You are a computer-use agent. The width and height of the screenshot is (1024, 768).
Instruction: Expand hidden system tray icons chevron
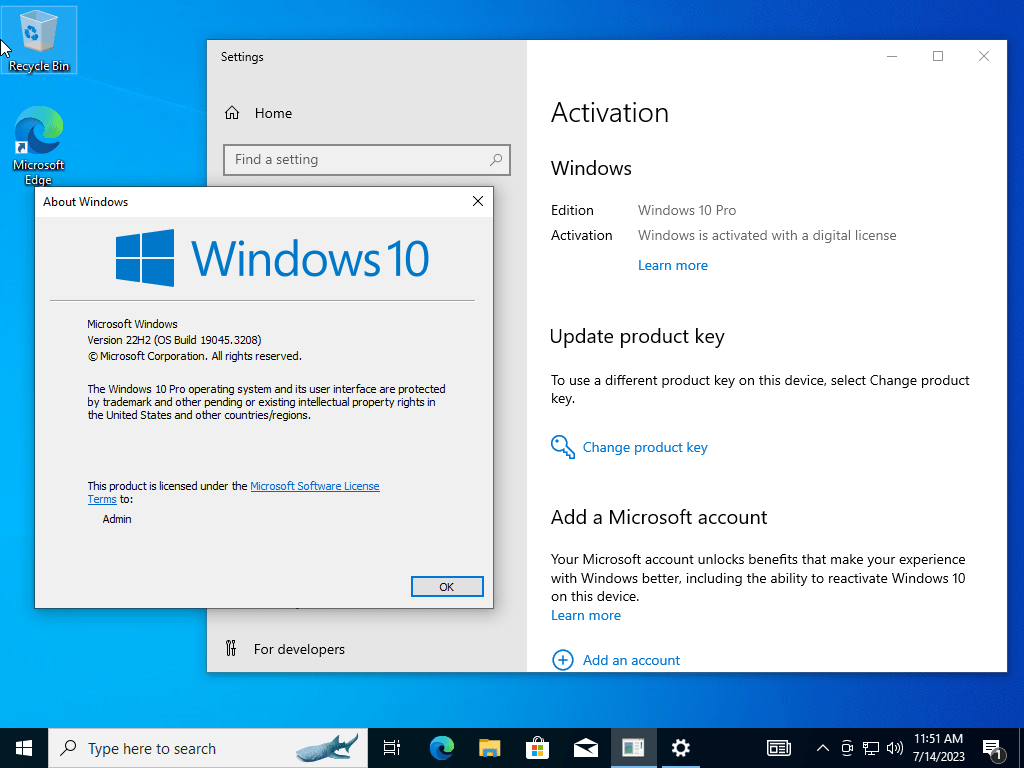[x=823, y=748]
